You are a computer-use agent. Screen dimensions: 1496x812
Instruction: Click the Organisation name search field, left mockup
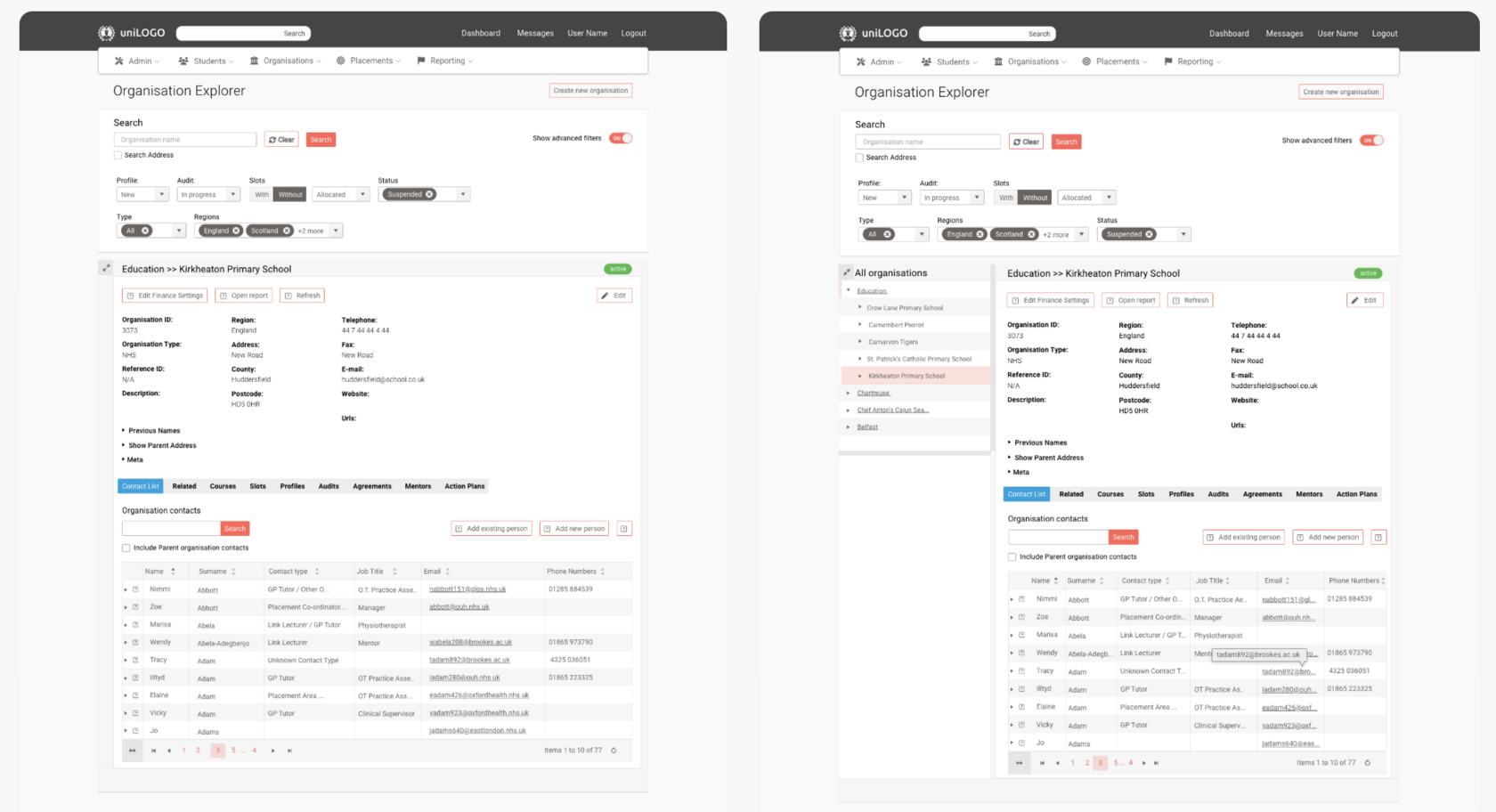(x=185, y=140)
